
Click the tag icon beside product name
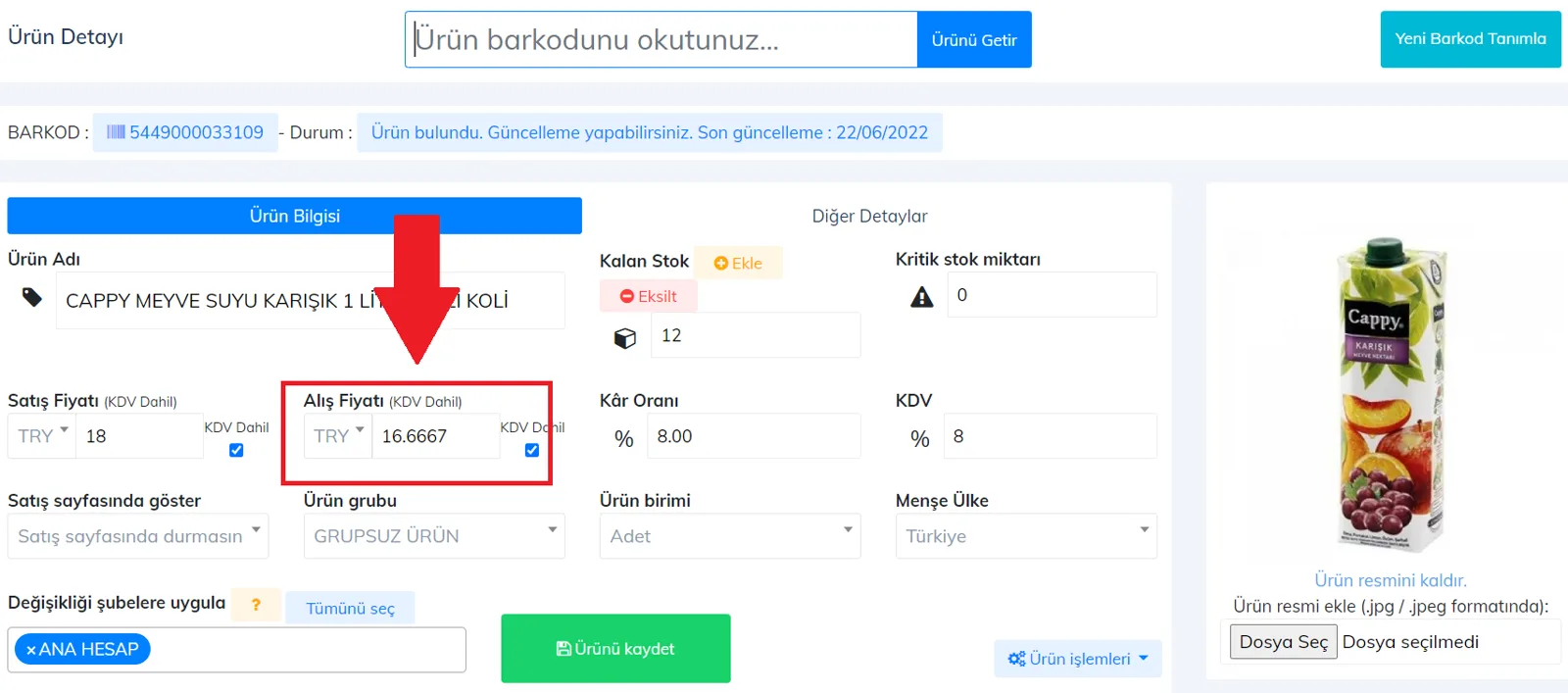(32, 297)
